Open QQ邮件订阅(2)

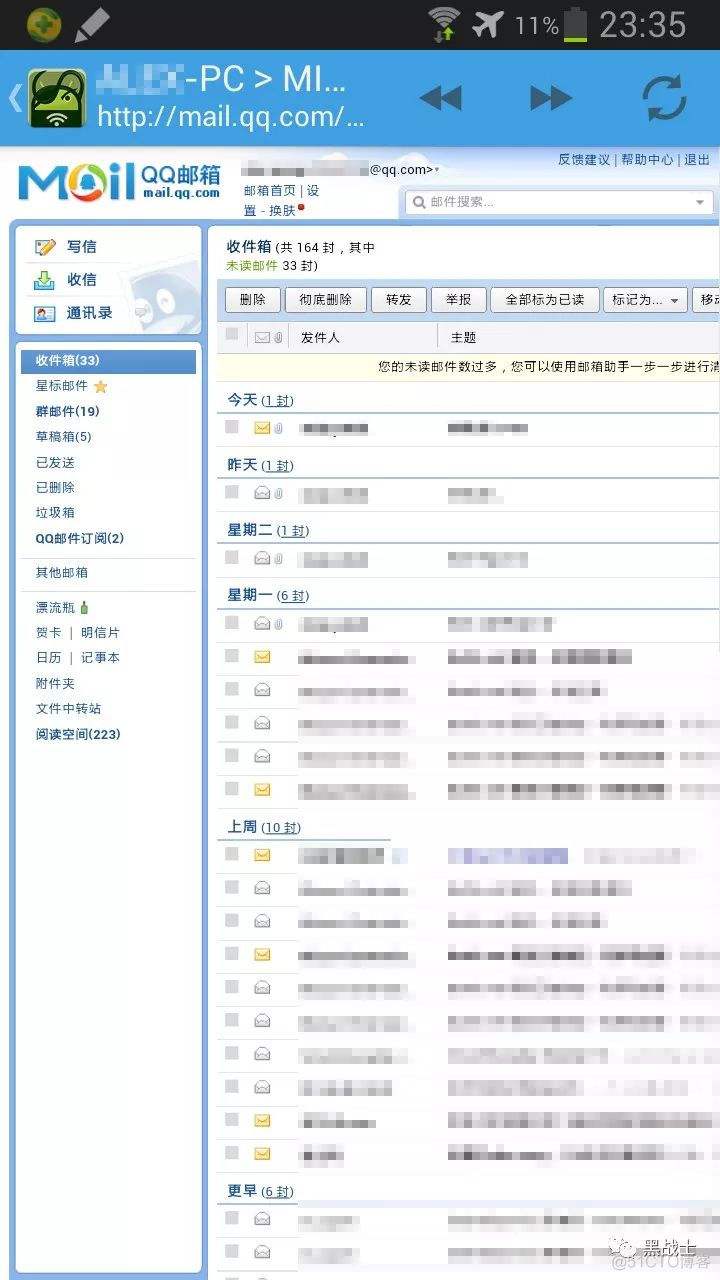coord(80,539)
